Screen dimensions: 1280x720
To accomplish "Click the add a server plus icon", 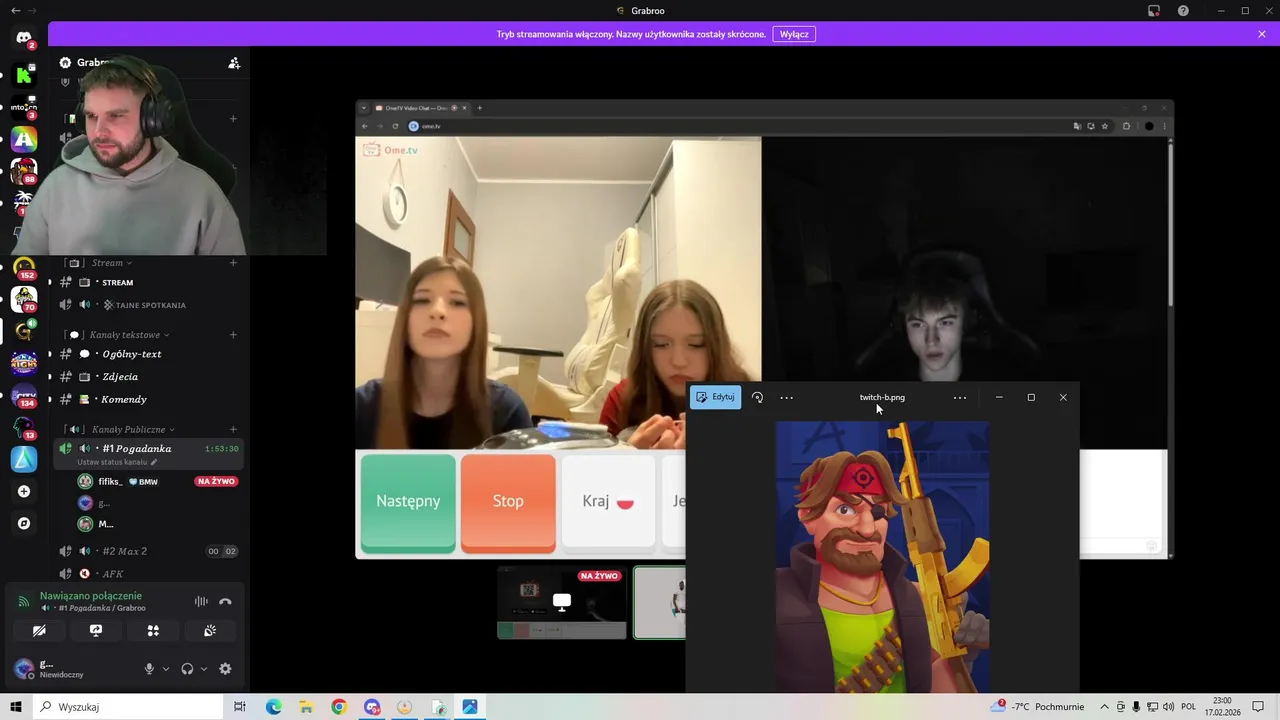I will point(24,491).
